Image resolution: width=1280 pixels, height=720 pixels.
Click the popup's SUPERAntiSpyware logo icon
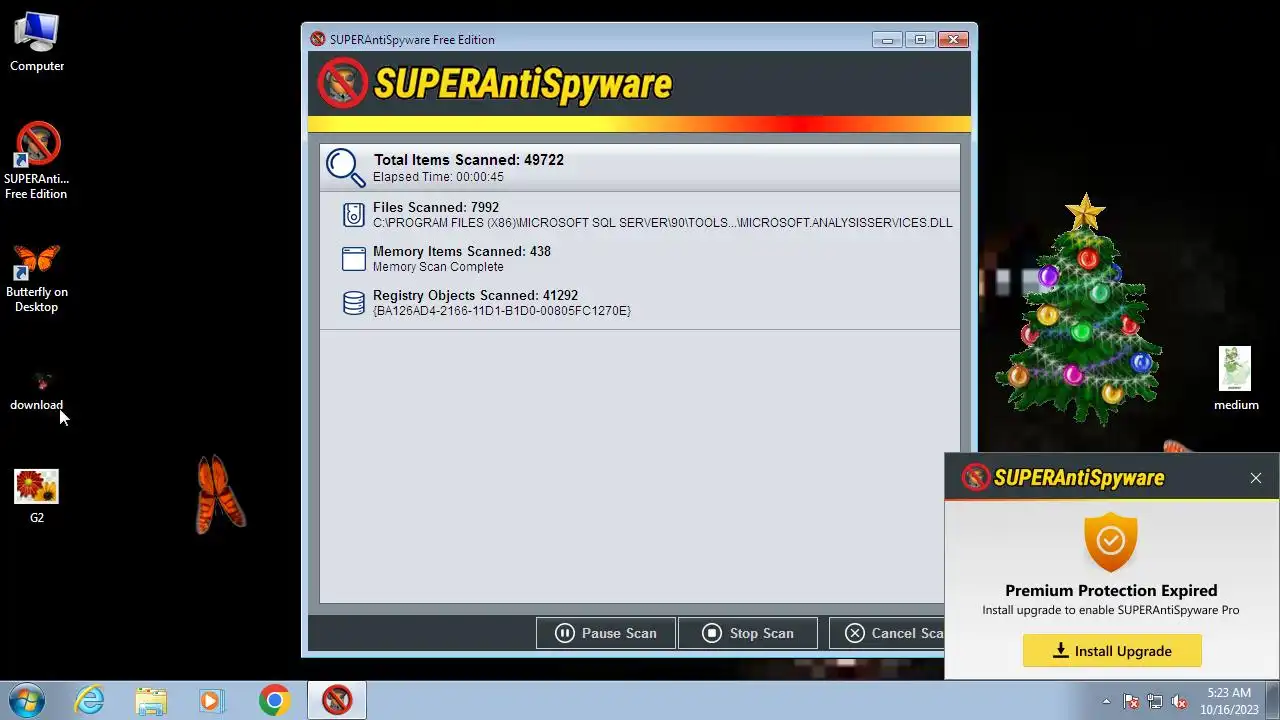click(x=975, y=477)
